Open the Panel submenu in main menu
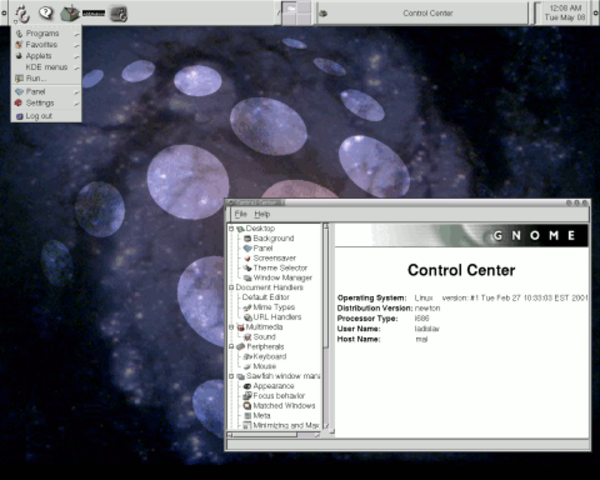Viewport: 600px width, 480px height. 46,92
